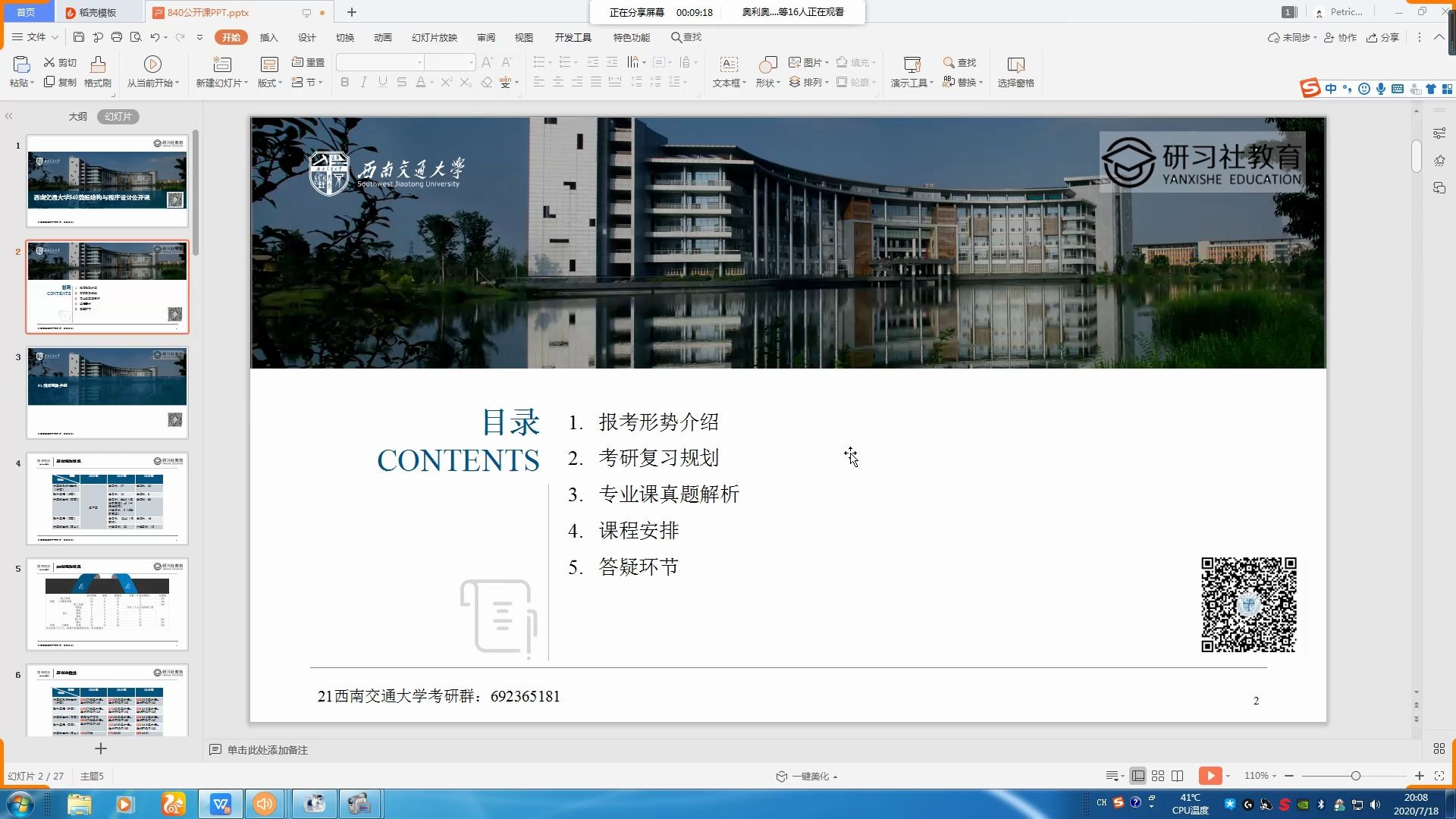Image resolution: width=1456 pixels, height=819 pixels.
Task: Switch to the Outline (大纲) panel tab
Action: click(x=77, y=116)
